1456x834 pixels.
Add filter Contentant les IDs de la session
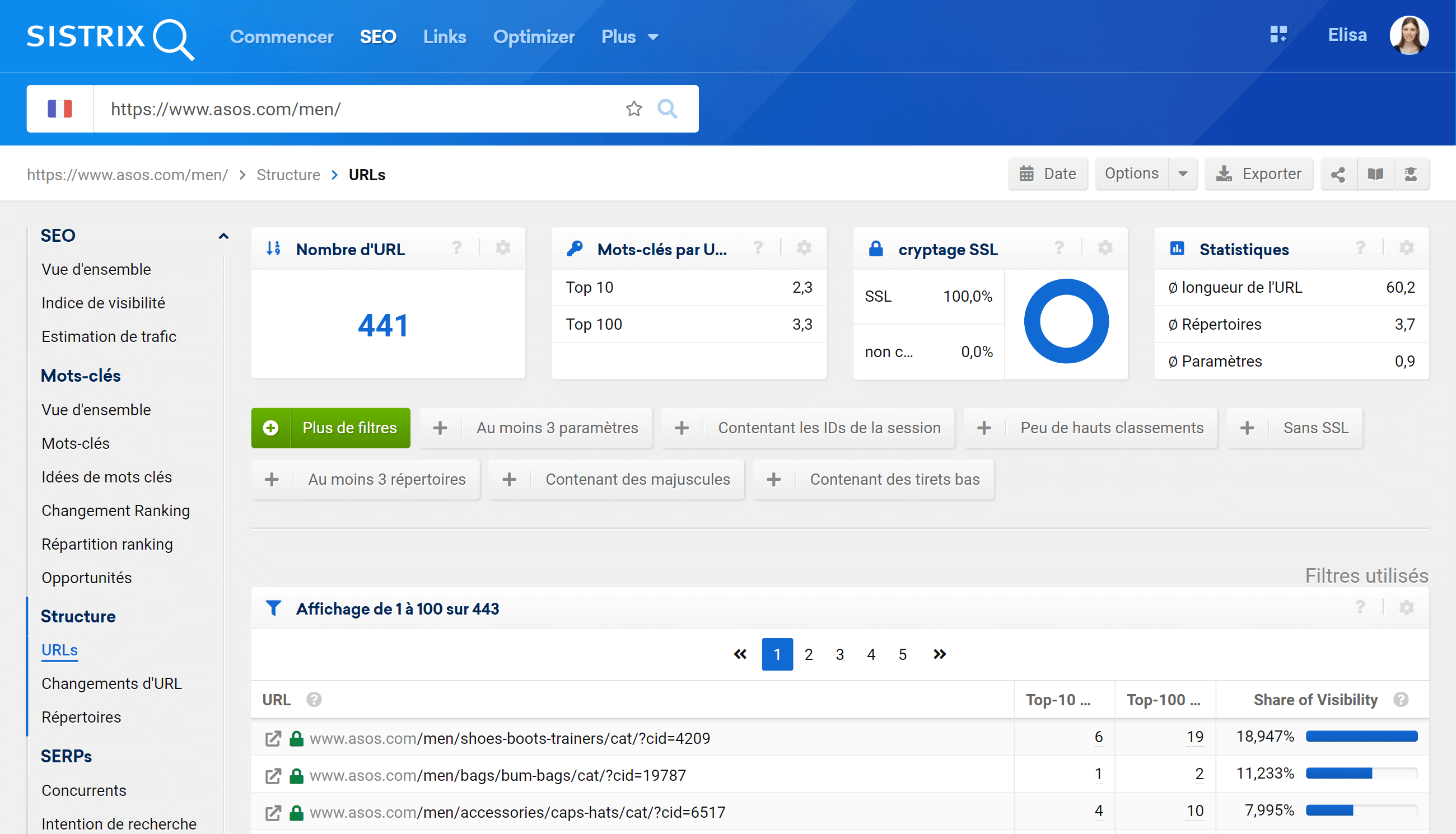click(808, 428)
